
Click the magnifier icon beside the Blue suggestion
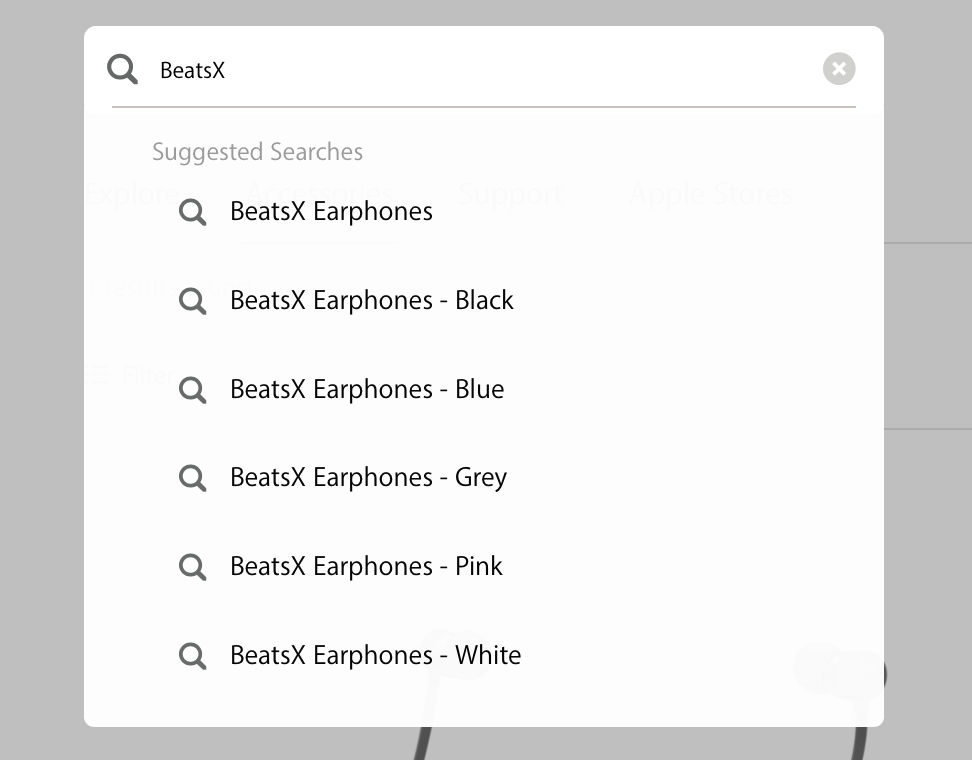(192, 390)
